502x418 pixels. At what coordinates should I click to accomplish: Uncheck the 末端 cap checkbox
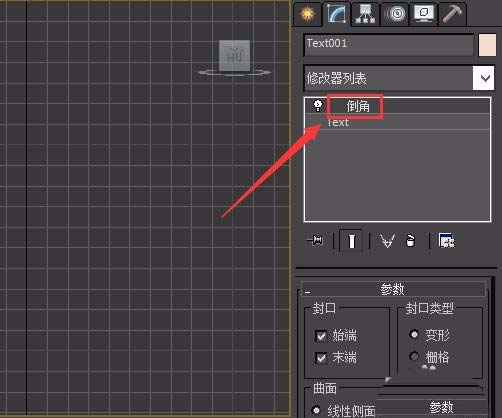321,358
